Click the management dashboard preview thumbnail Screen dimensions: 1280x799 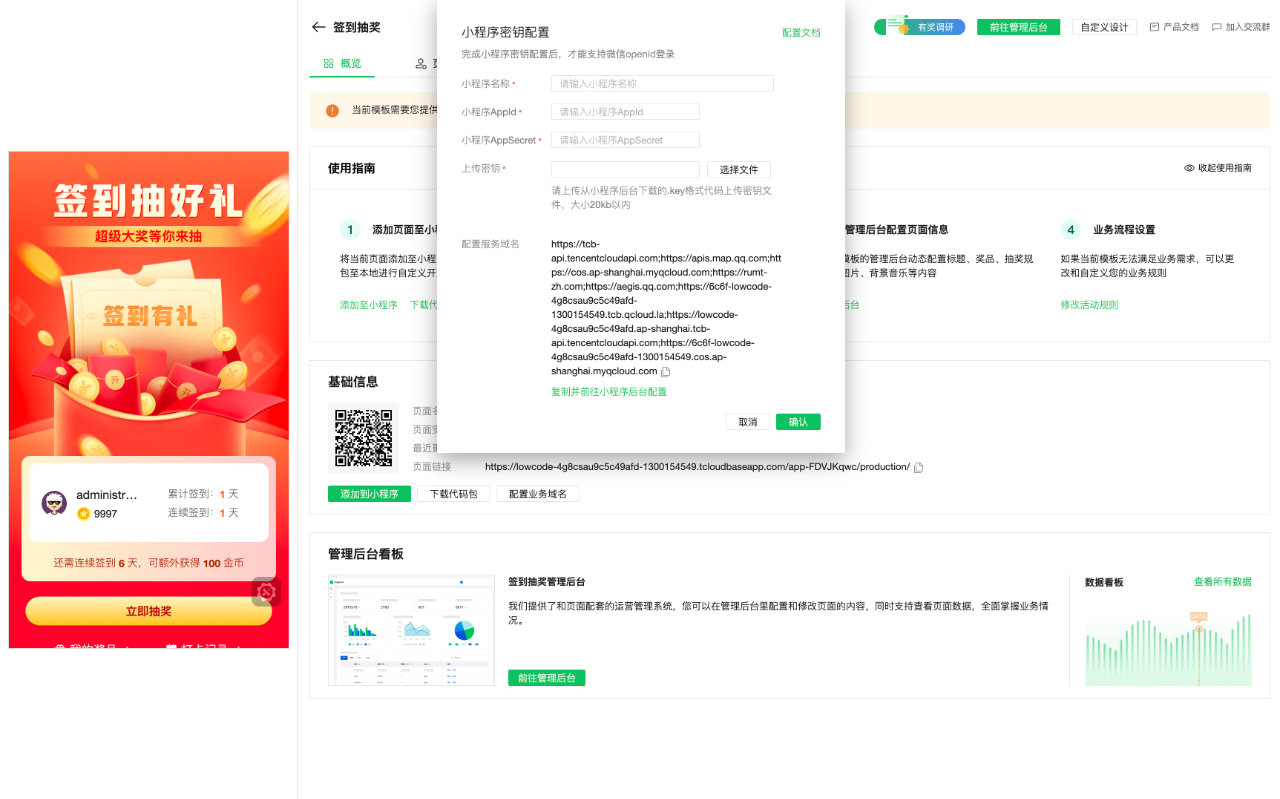coord(411,630)
